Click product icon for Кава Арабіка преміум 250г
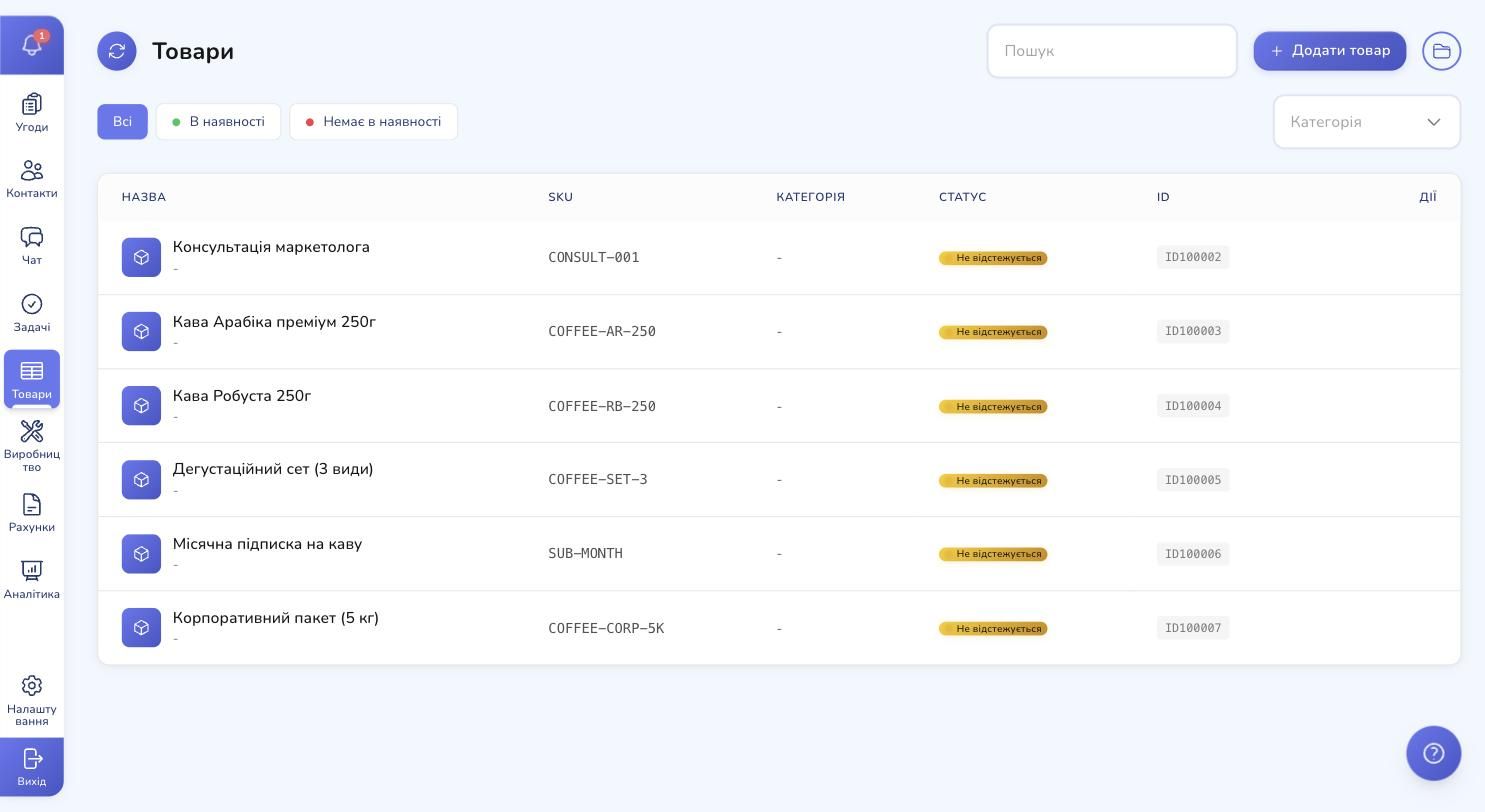This screenshot has width=1485, height=812. [x=141, y=331]
